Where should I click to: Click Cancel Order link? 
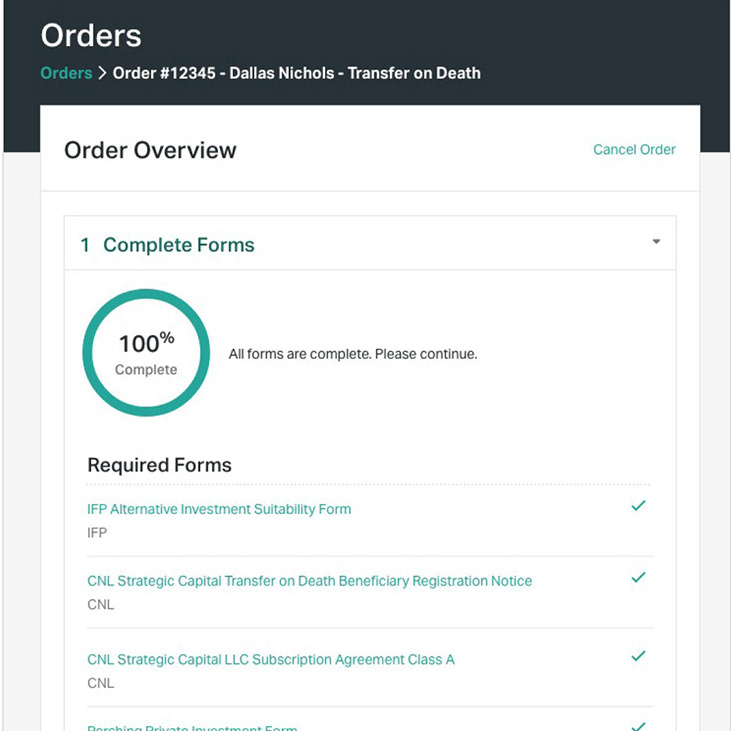pos(634,150)
